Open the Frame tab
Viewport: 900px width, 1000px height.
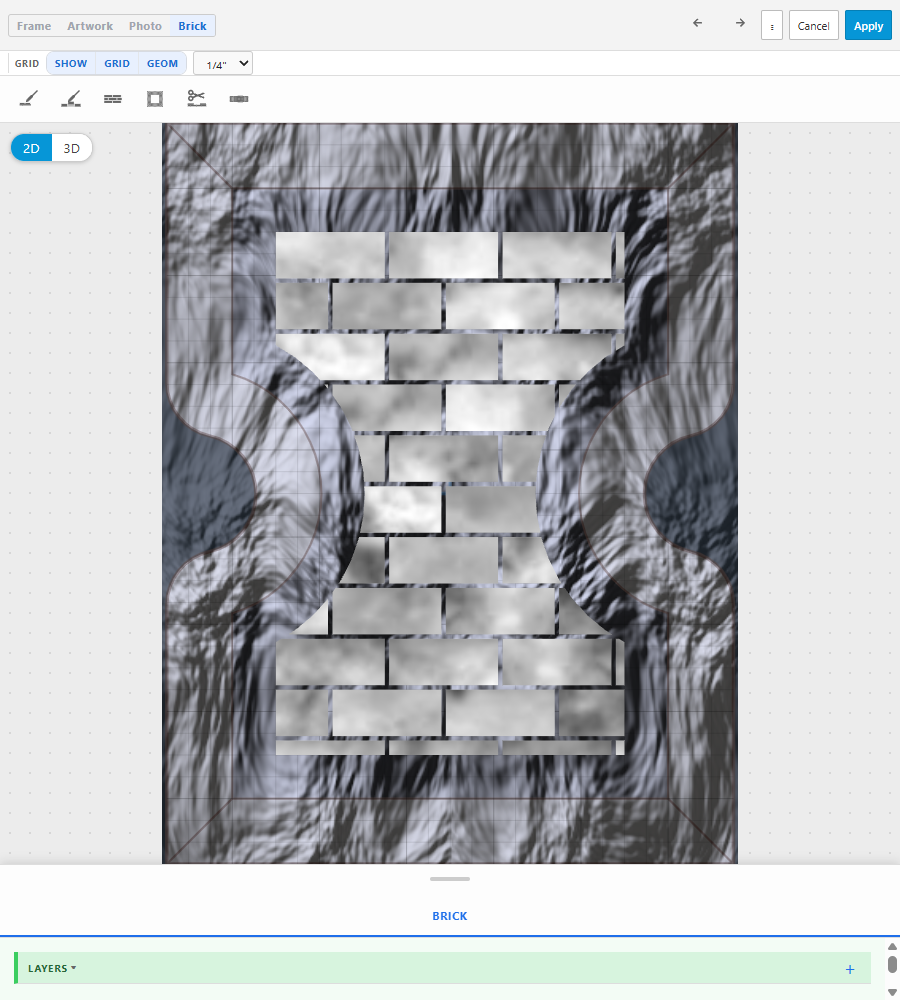(34, 26)
